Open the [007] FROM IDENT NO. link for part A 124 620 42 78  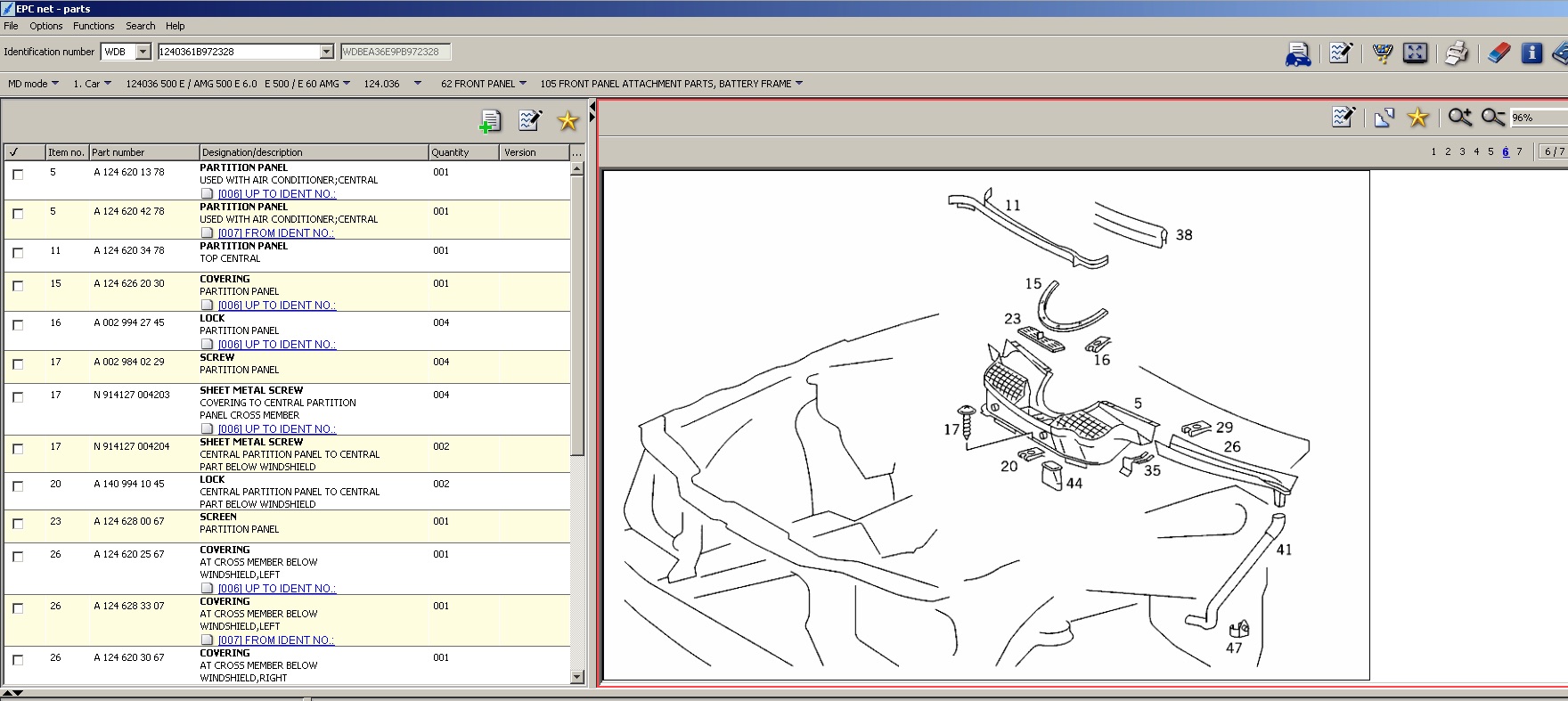pyautogui.click(x=276, y=233)
